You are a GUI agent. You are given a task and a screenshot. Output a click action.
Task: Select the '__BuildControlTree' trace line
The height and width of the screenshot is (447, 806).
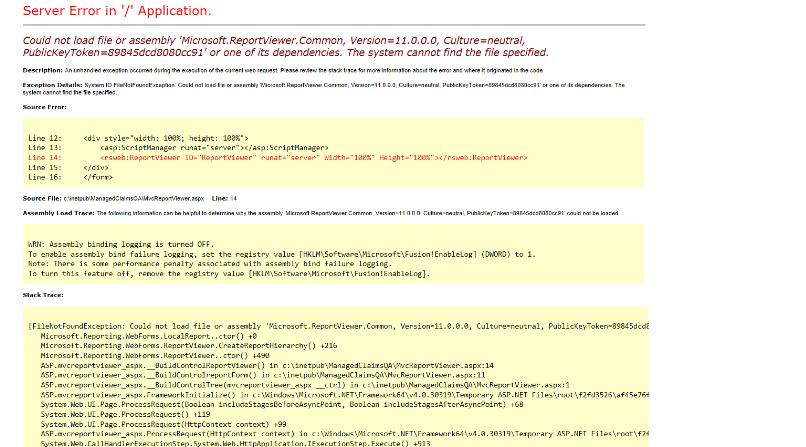305,385
